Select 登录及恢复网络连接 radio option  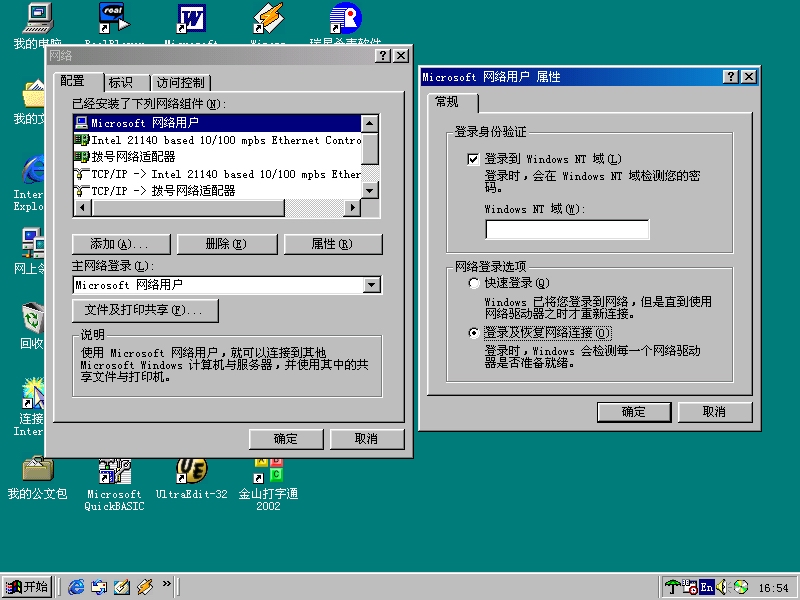click(x=474, y=333)
